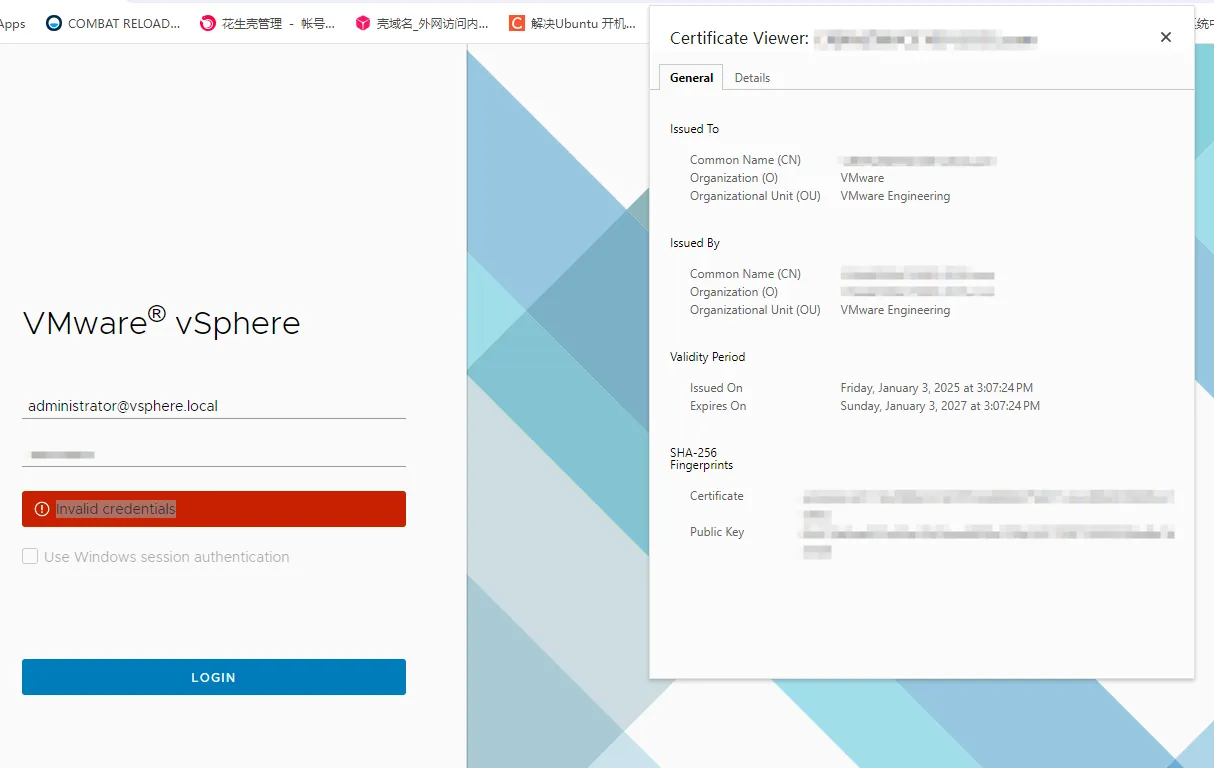Click the date Friday, January 3, 2025
Viewport: 1214px width, 768px height.
pos(937,388)
